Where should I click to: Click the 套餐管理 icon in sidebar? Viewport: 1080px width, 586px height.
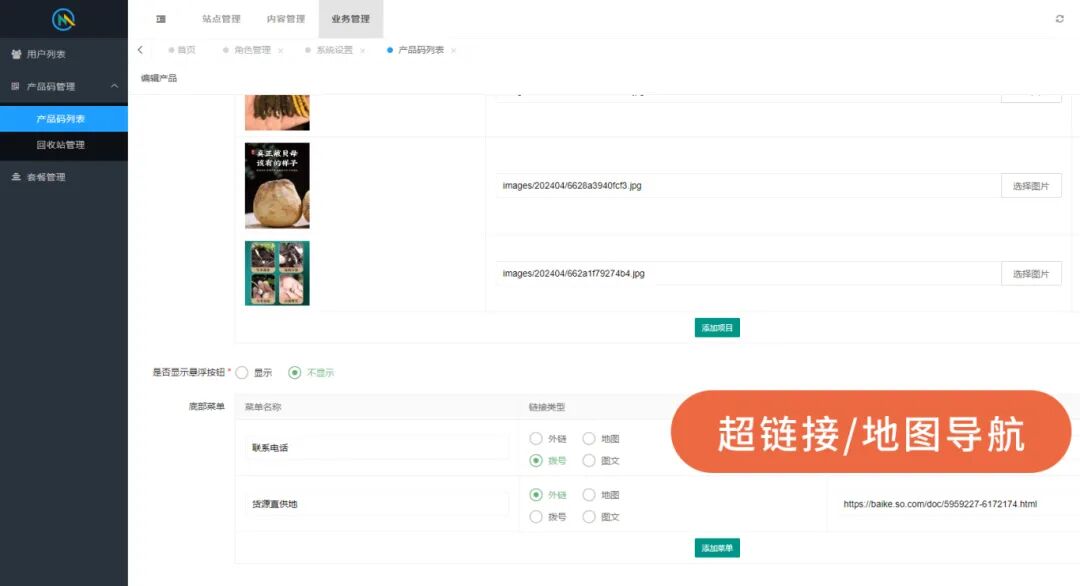coord(16,177)
